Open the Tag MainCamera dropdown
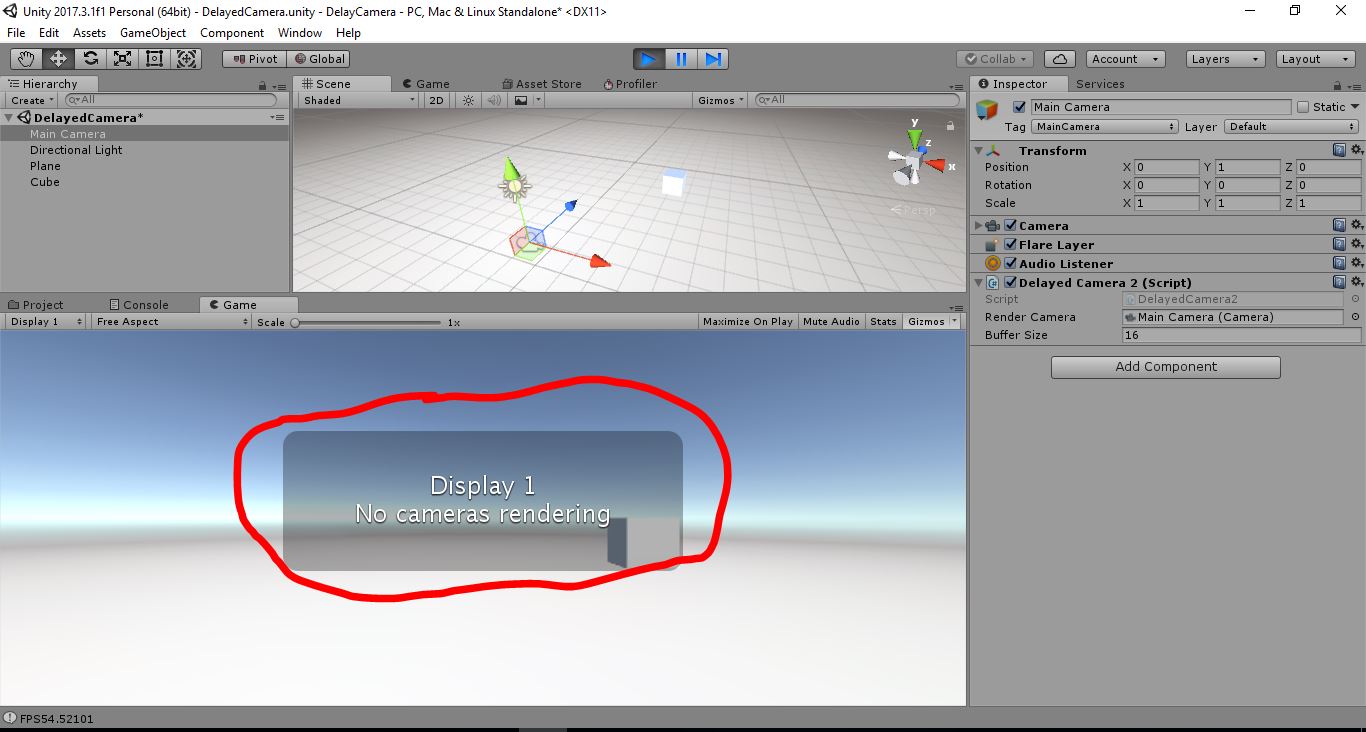This screenshot has height=732, width=1366. (1105, 127)
